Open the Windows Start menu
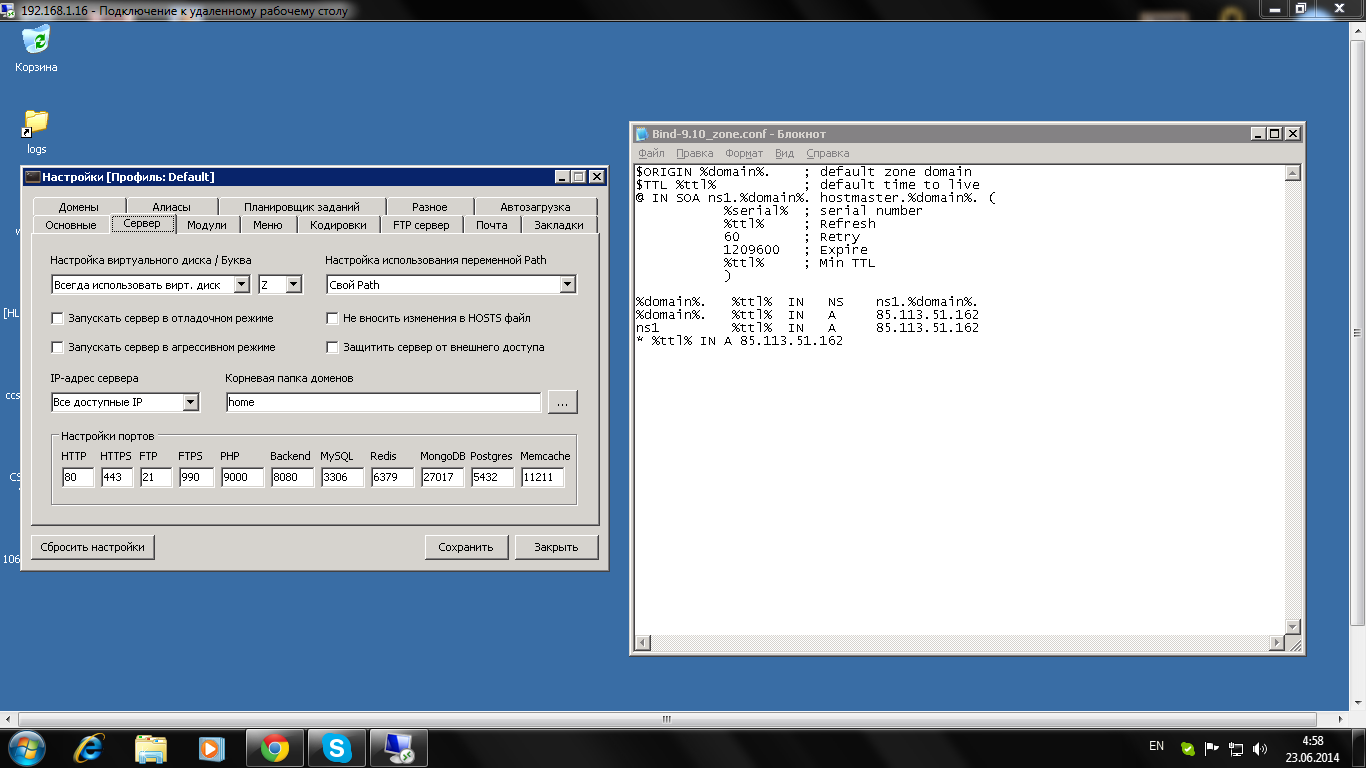Screen dimensions: 1366x768 pos(27,748)
